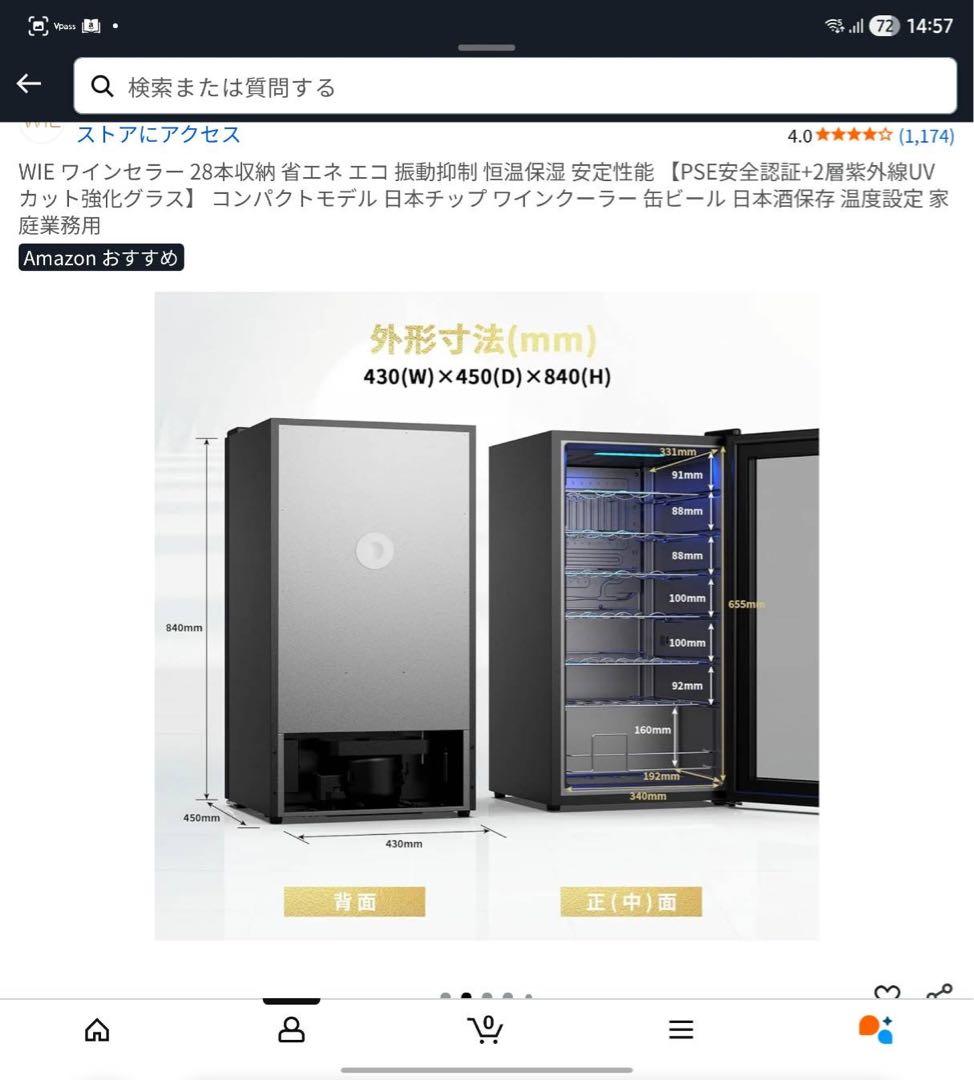
Task: Open the ストアにアクセス store link
Action: [x=158, y=134]
